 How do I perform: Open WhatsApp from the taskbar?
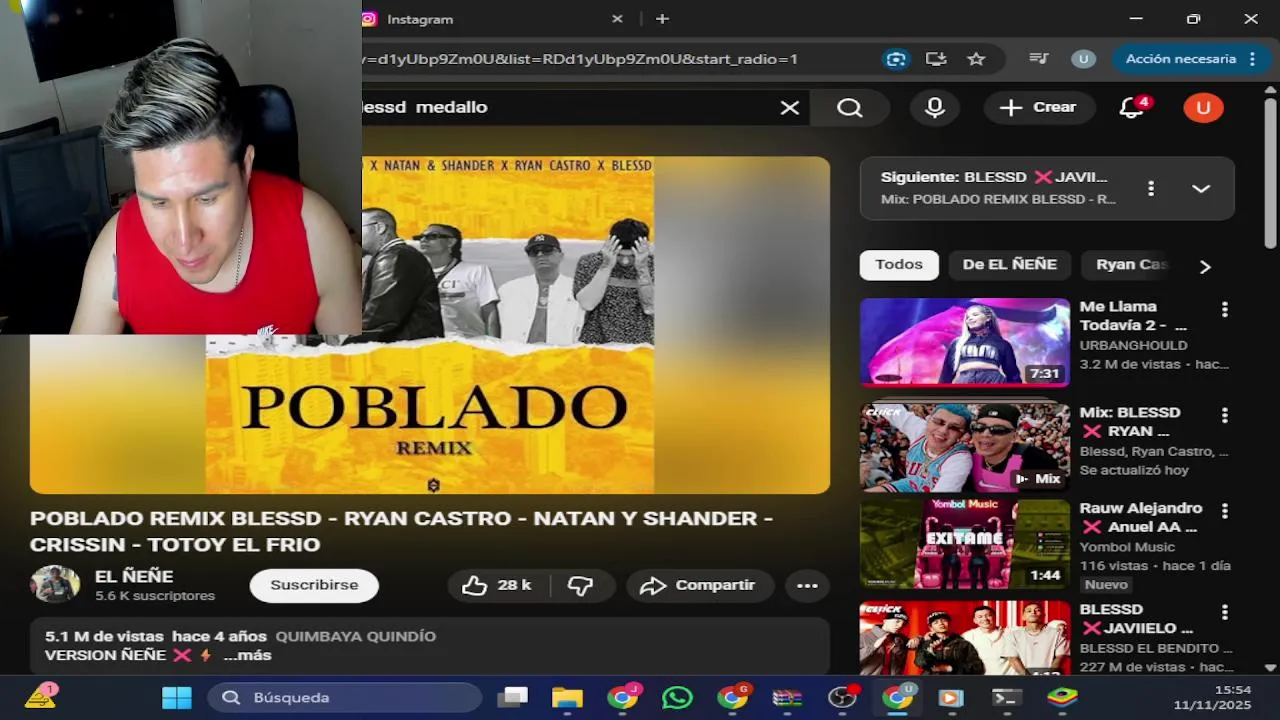677,697
